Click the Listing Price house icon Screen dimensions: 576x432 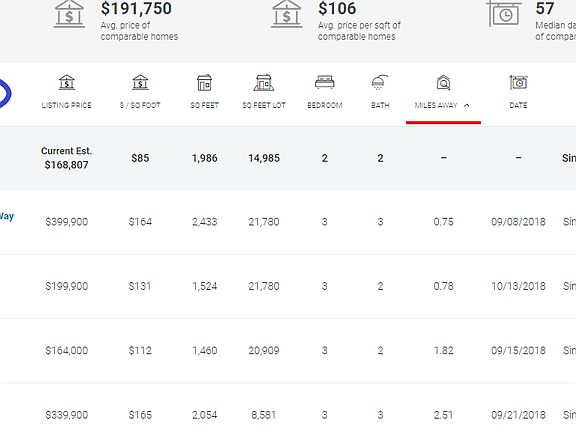[x=66, y=83]
